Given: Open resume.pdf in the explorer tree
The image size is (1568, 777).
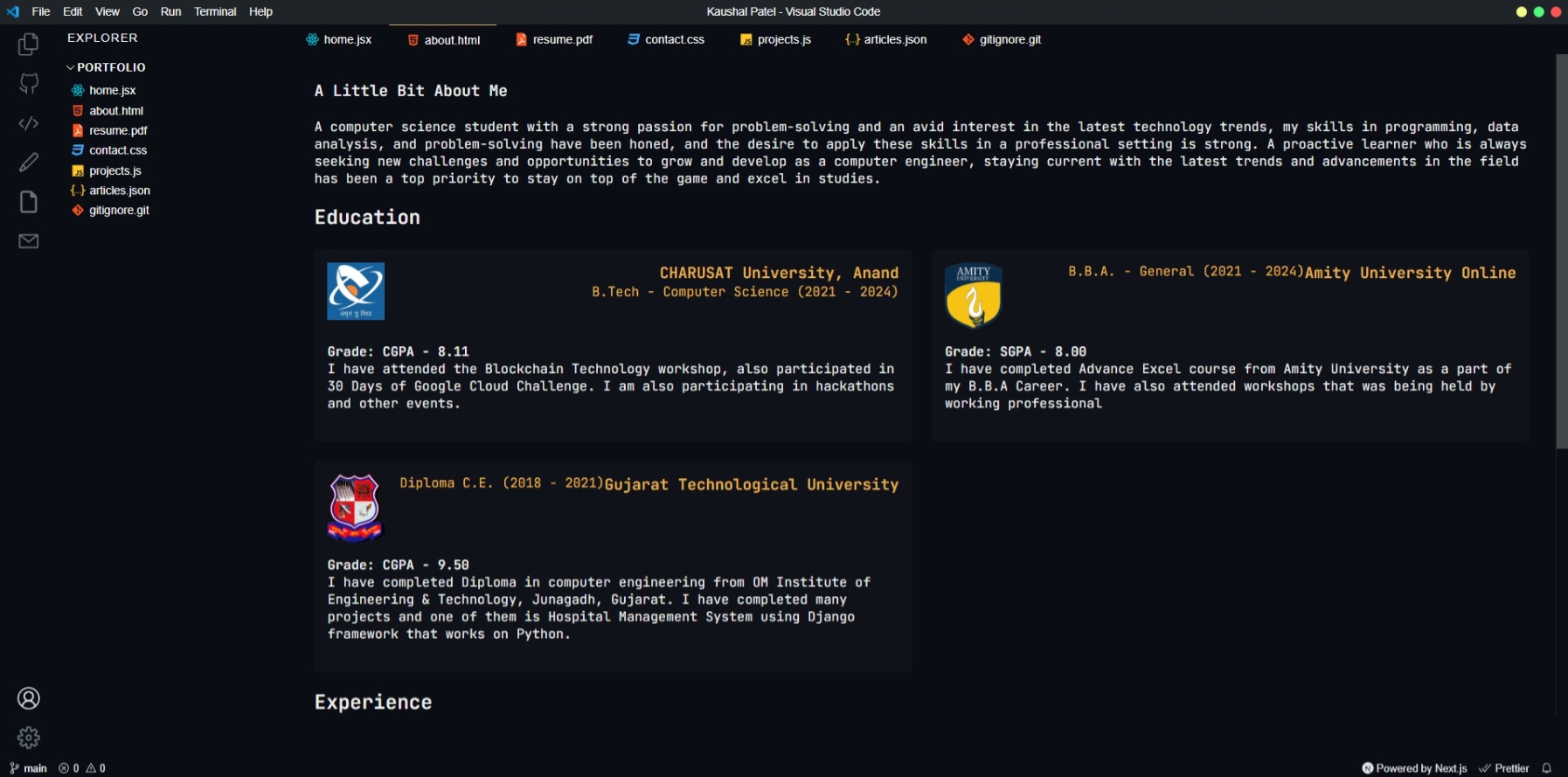Looking at the screenshot, I should [117, 130].
